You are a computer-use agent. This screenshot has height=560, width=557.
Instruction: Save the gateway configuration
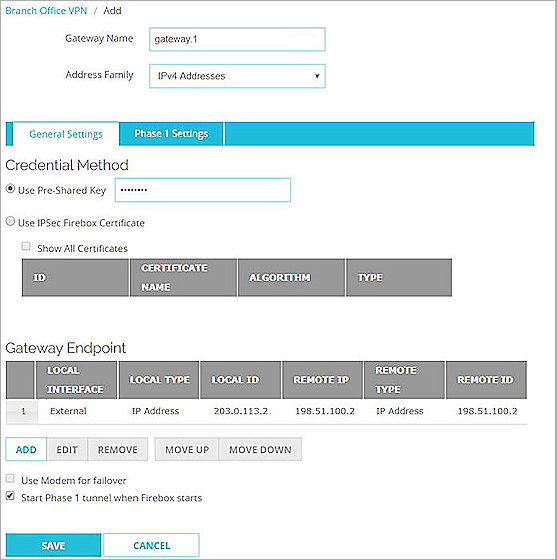tap(54, 545)
